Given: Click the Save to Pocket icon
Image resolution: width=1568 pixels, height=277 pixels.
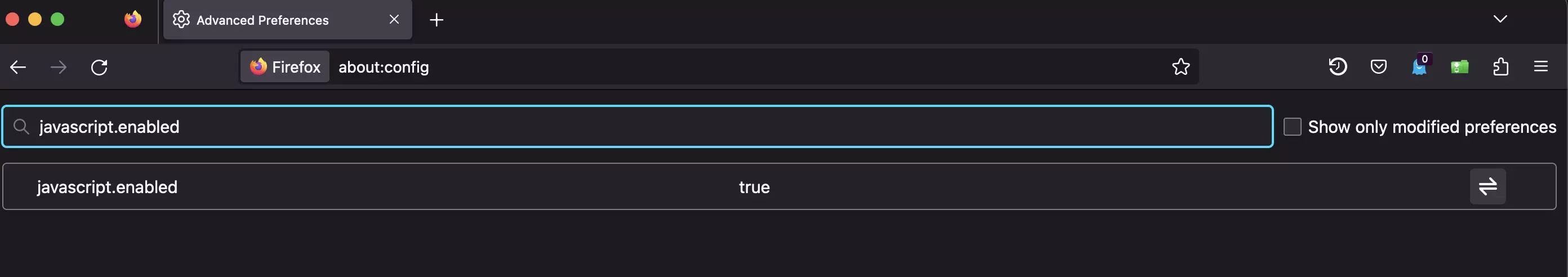Looking at the screenshot, I should 1378,66.
